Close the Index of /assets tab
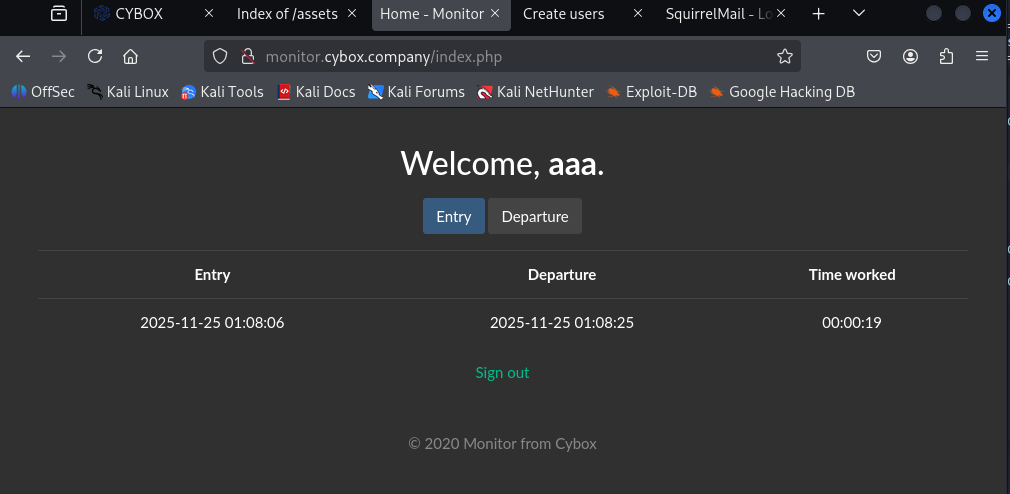Image resolution: width=1010 pixels, height=494 pixels. coord(355,14)
